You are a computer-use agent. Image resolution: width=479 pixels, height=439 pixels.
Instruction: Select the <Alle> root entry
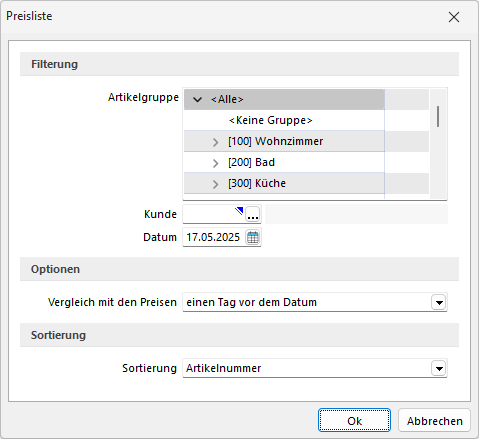tap(227, 99)
